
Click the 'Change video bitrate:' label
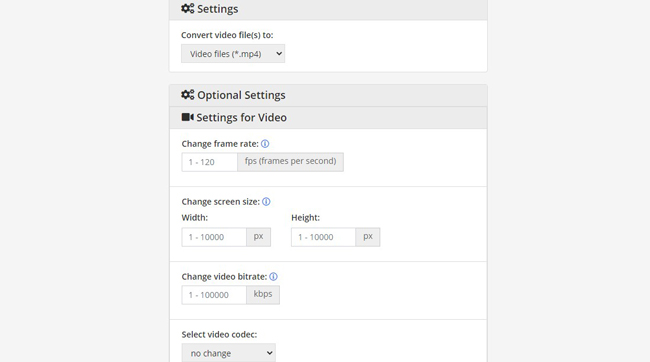click(224, 277)
